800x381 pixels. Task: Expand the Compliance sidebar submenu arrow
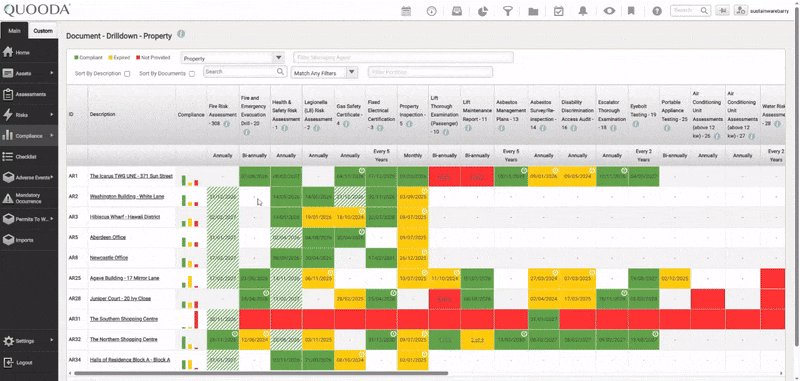pyautogui.click(x=52, y=136)
